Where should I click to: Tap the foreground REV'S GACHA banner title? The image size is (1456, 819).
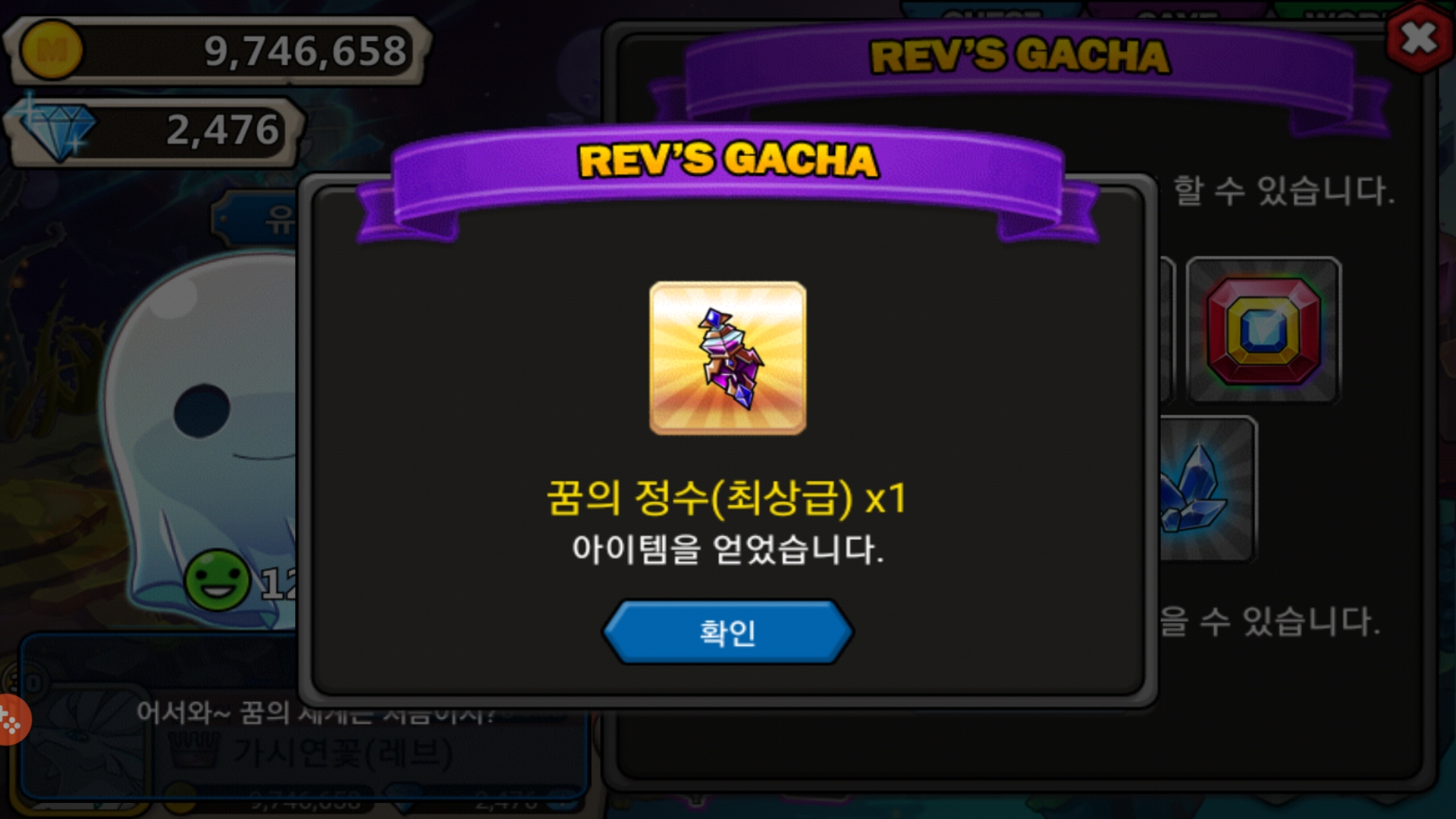(728, 160)
